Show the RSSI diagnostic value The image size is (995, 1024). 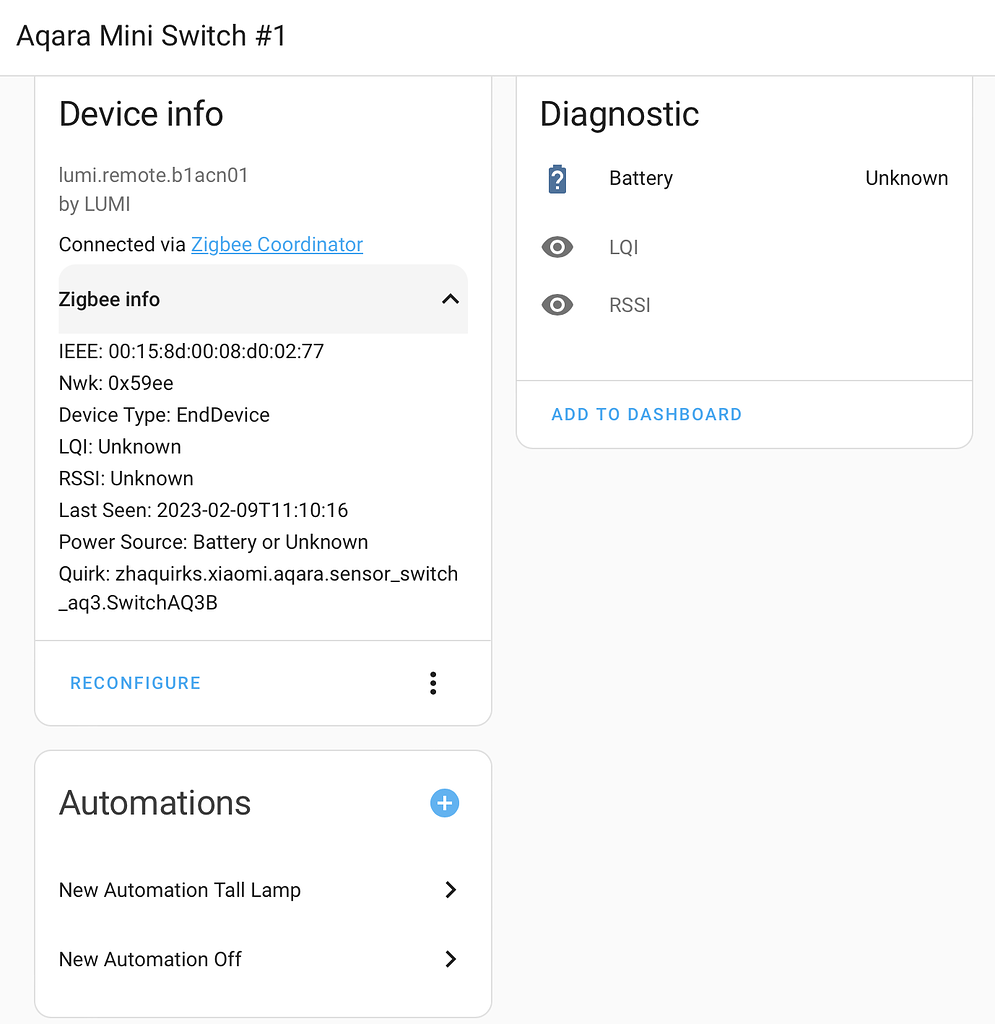pos(630,305)
